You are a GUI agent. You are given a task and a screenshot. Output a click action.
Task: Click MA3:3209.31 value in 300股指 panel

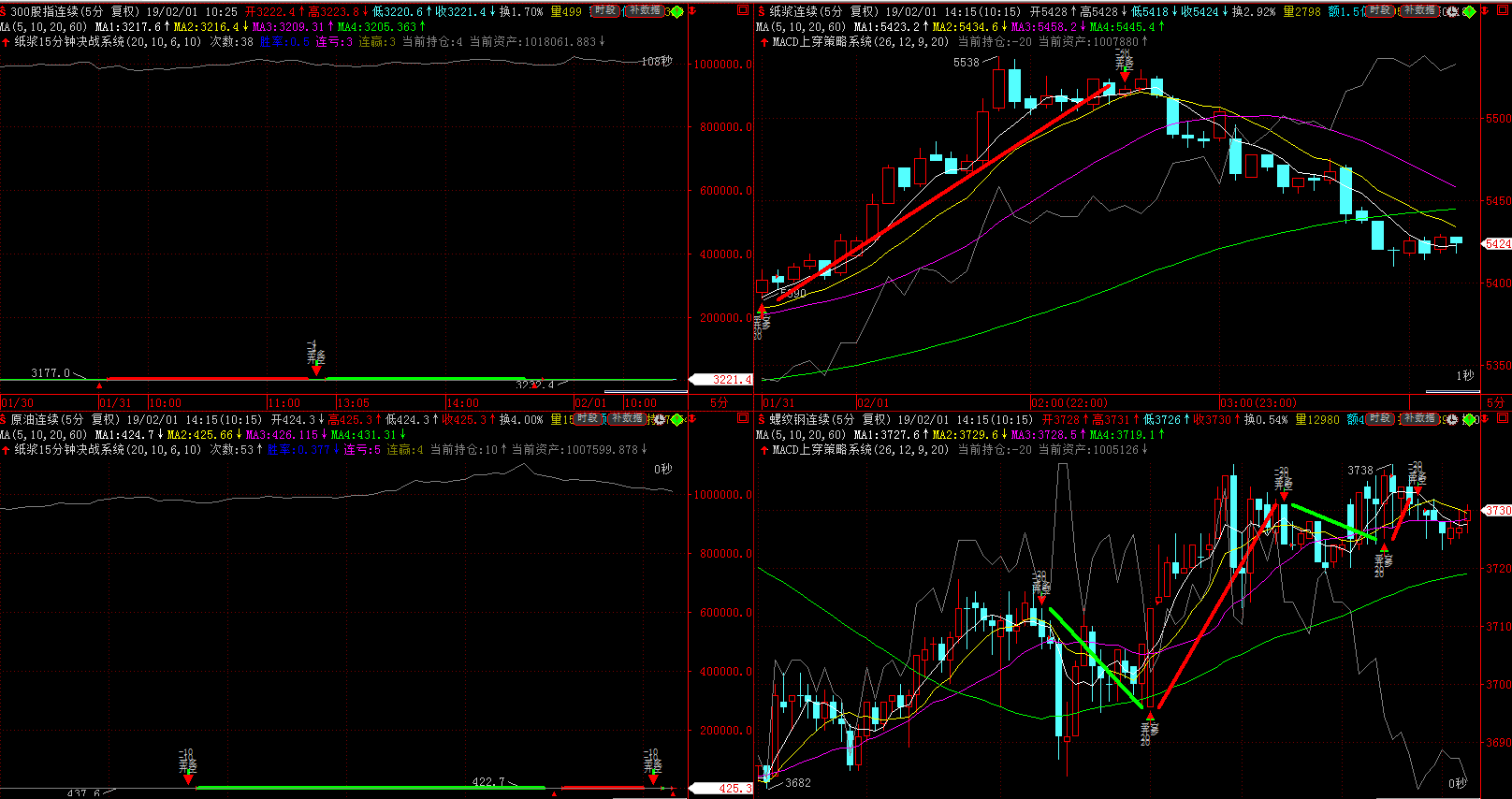coord(288,26)
